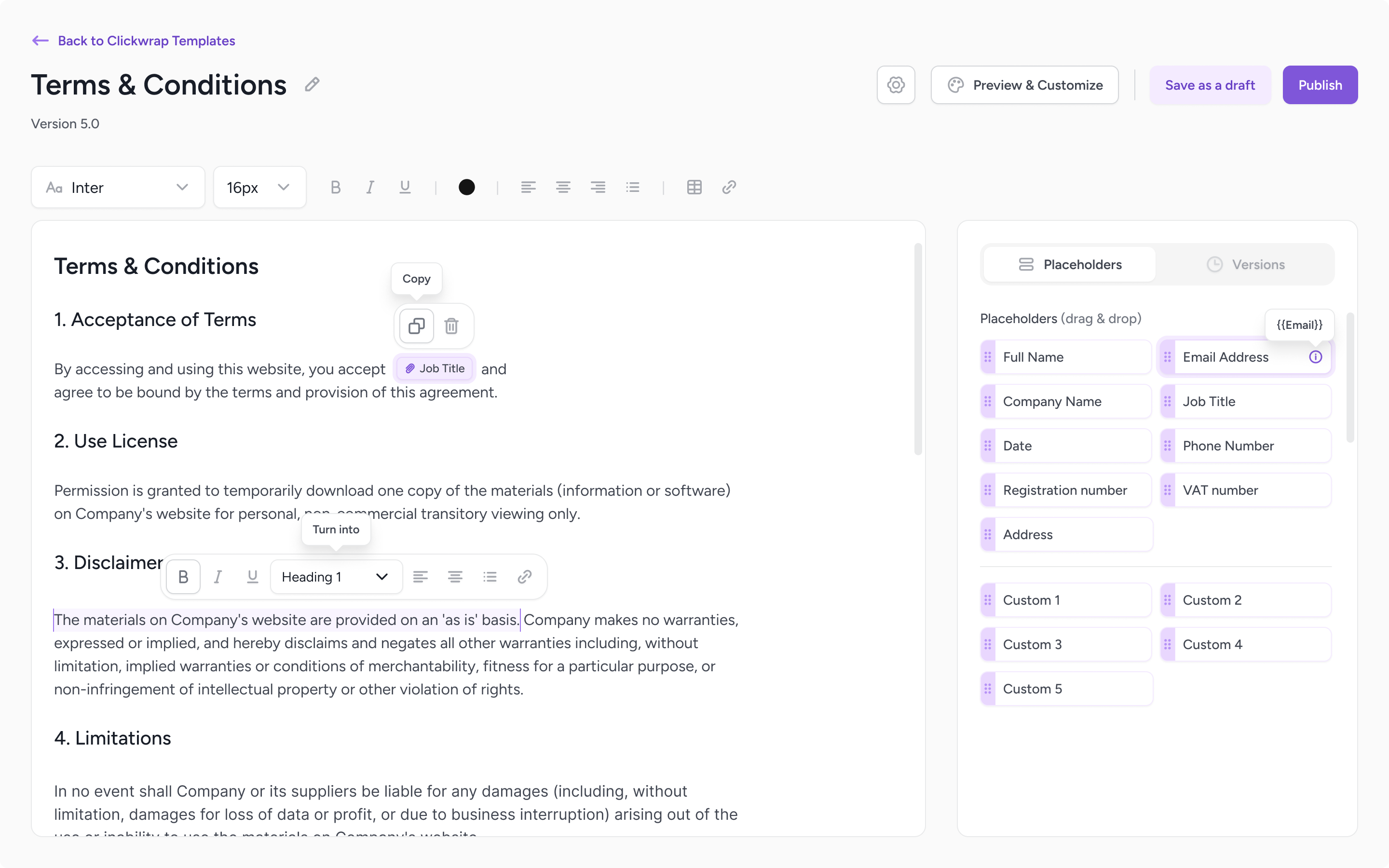Delete the selected block using the trash icon
Image resolution: width=1389 pixels, height=868 pixels.
452,325
